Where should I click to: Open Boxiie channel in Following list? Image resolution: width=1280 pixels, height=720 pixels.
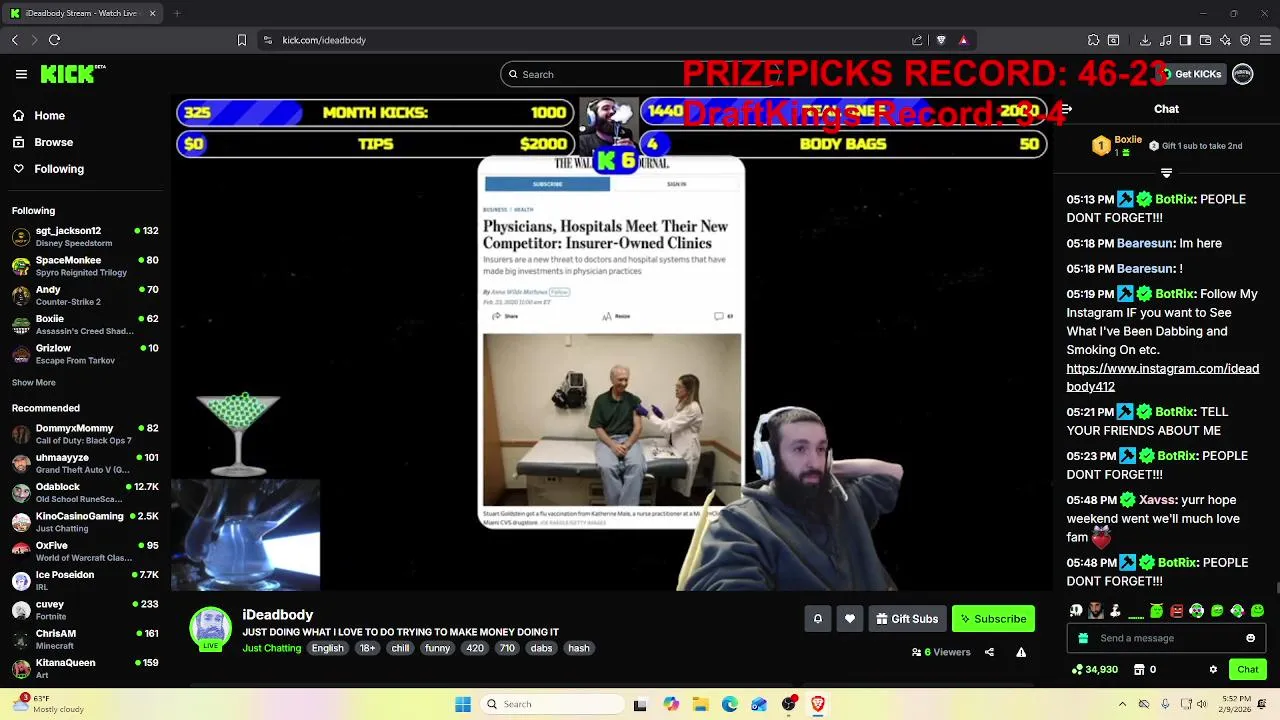click(86, 325)
